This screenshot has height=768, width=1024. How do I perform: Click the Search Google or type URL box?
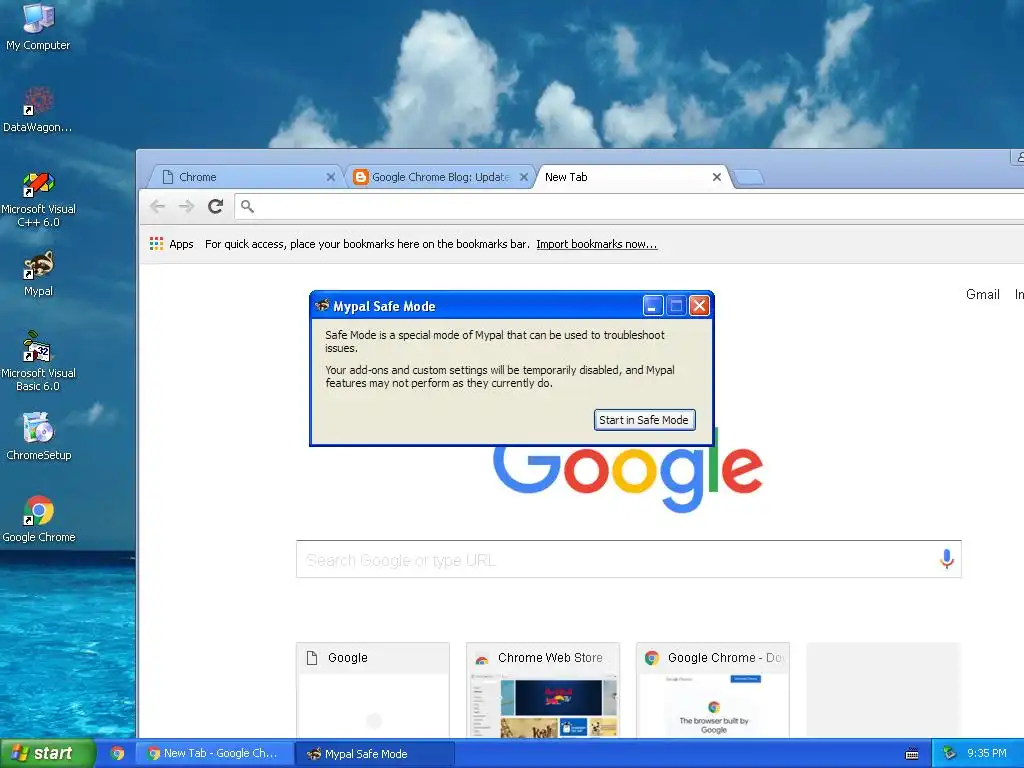point(628,560)
